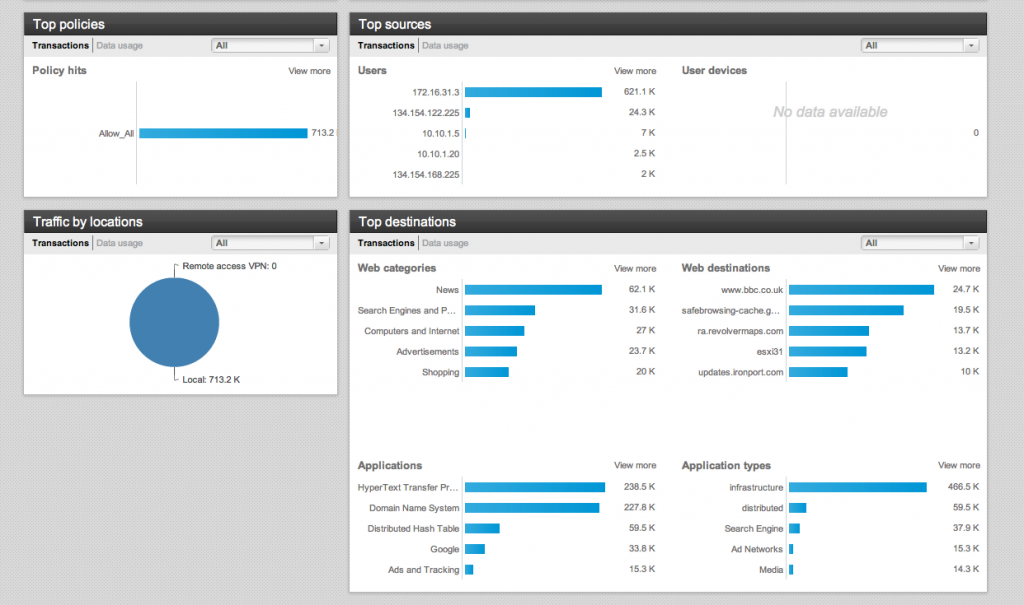Image resolution: width=1024 pixels, height=605 pixels.
Task: Expand the Top sources All dropdown
Action: (920, 45)
